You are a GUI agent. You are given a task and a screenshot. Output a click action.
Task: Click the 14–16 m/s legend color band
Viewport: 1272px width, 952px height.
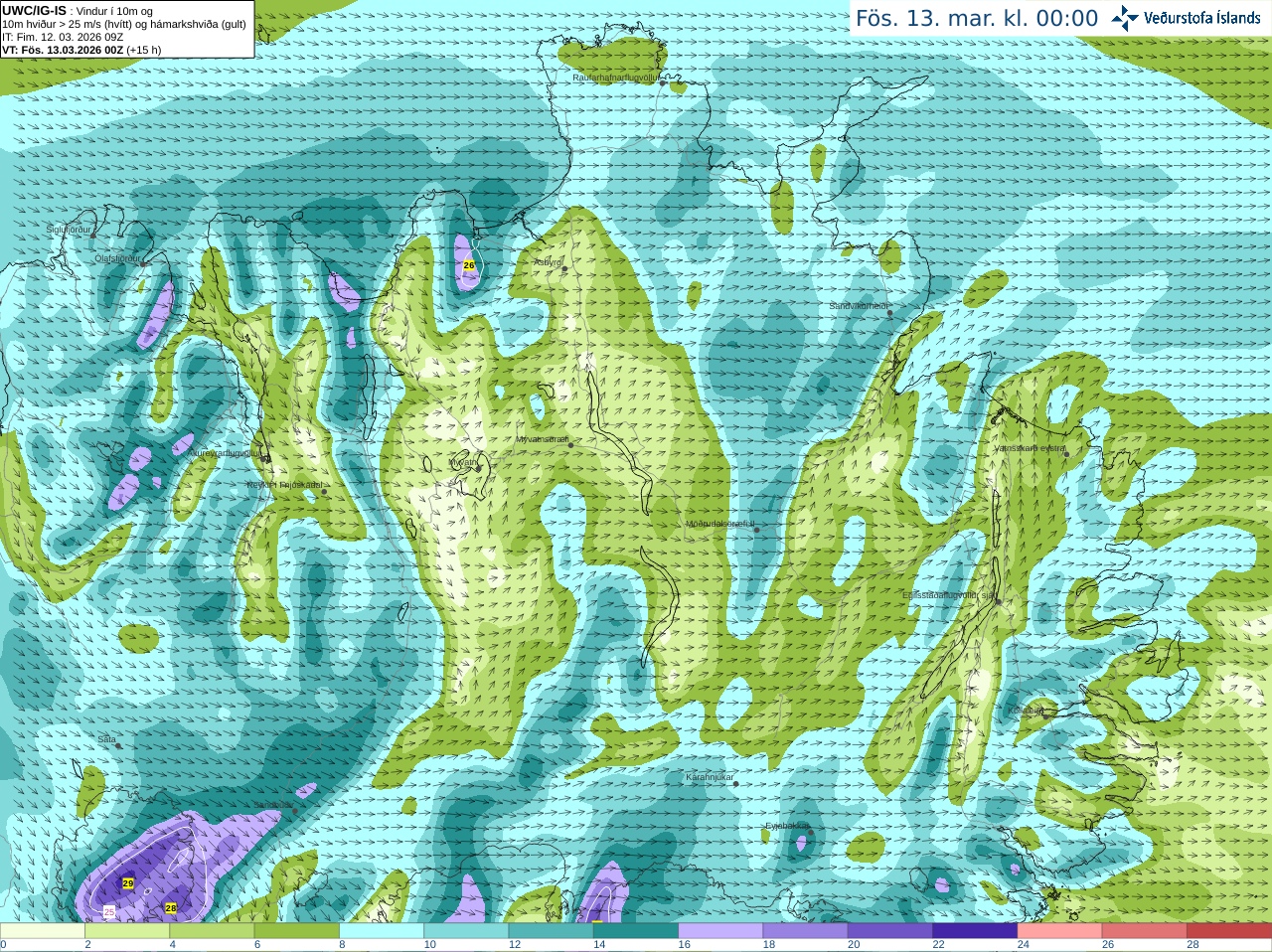coord(636,931)
